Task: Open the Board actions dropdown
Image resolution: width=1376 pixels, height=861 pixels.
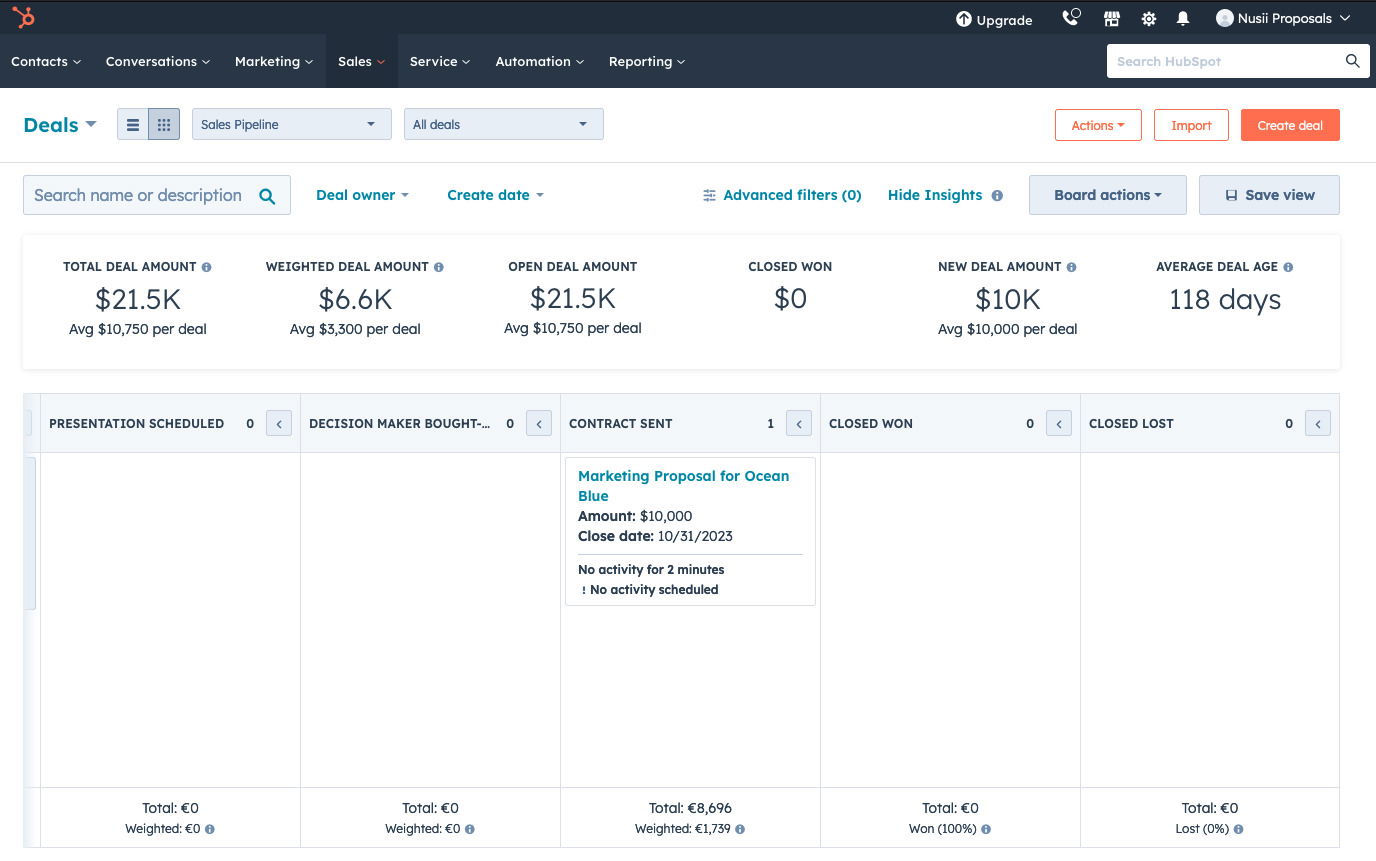Action: pos(1107,195)
